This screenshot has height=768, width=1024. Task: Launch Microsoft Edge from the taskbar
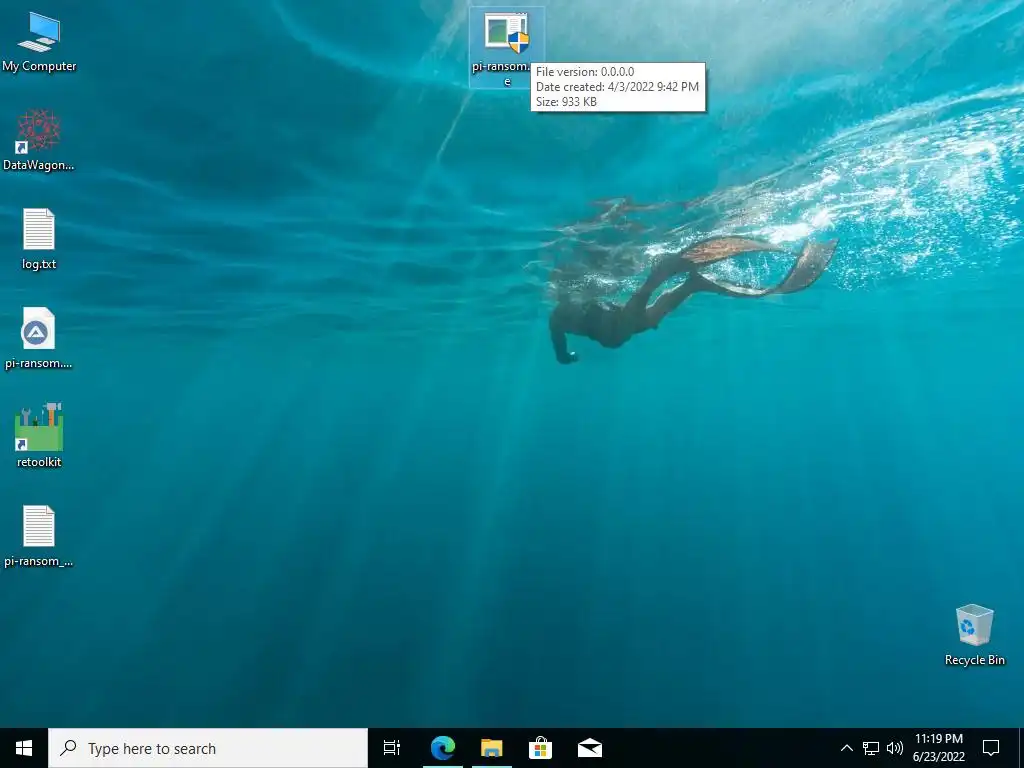point(443,748)
